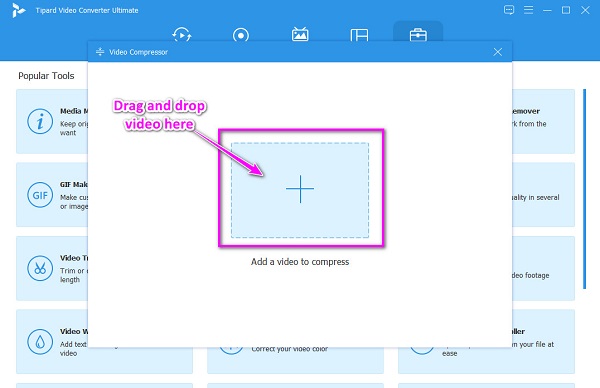Open the Collage layout tab

click(359, 35)
